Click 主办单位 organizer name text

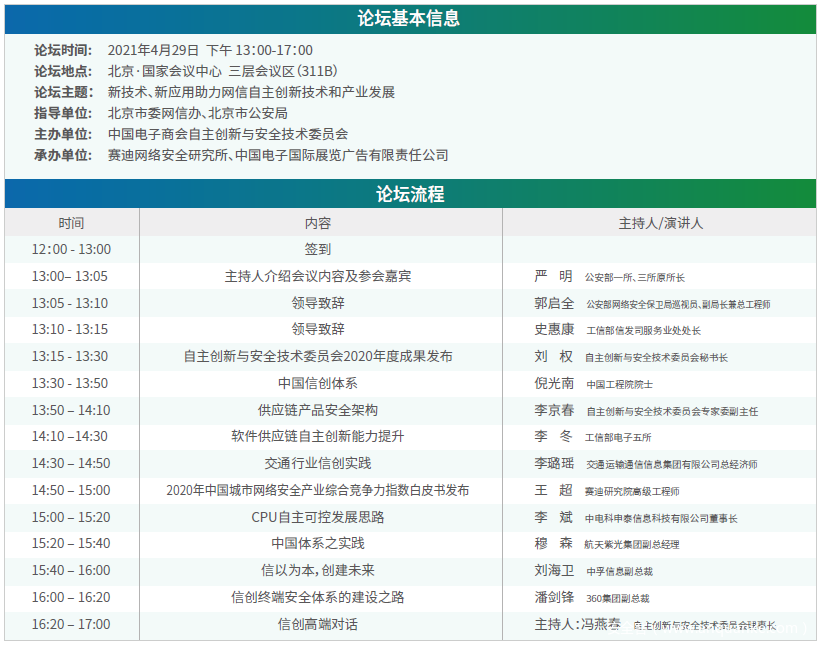pos(228,134)
